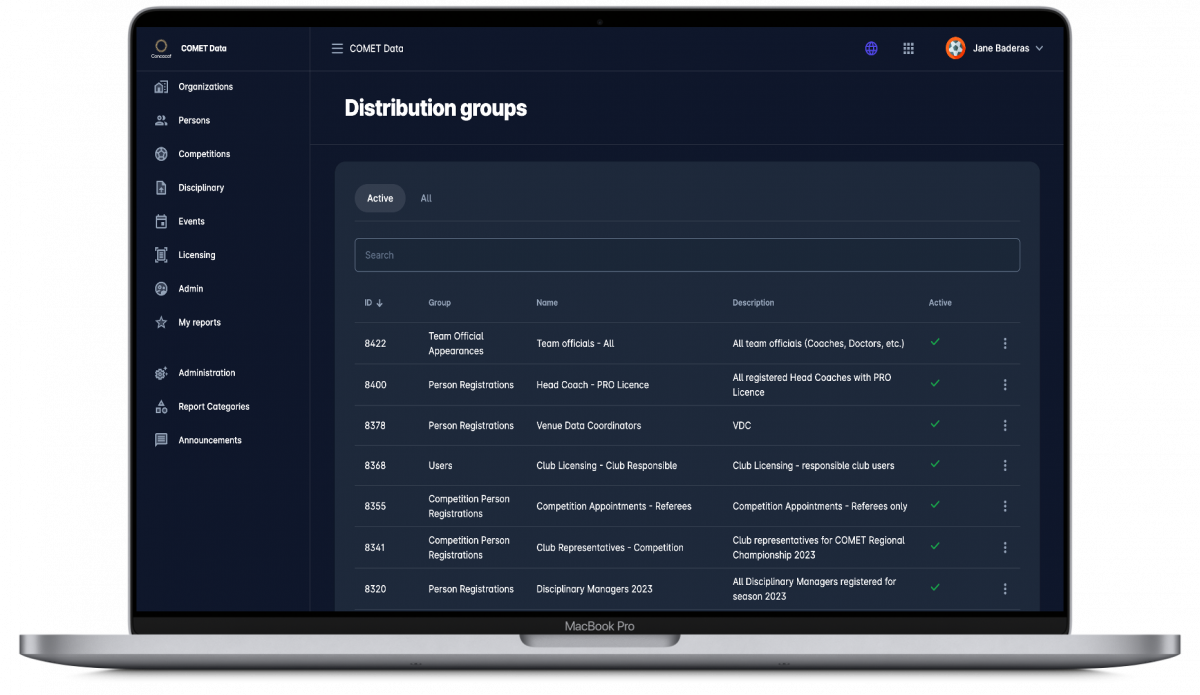Screen dimensions: 1200x695
Task: Open the options menu for group 8422
Action: click(1005, 343)
